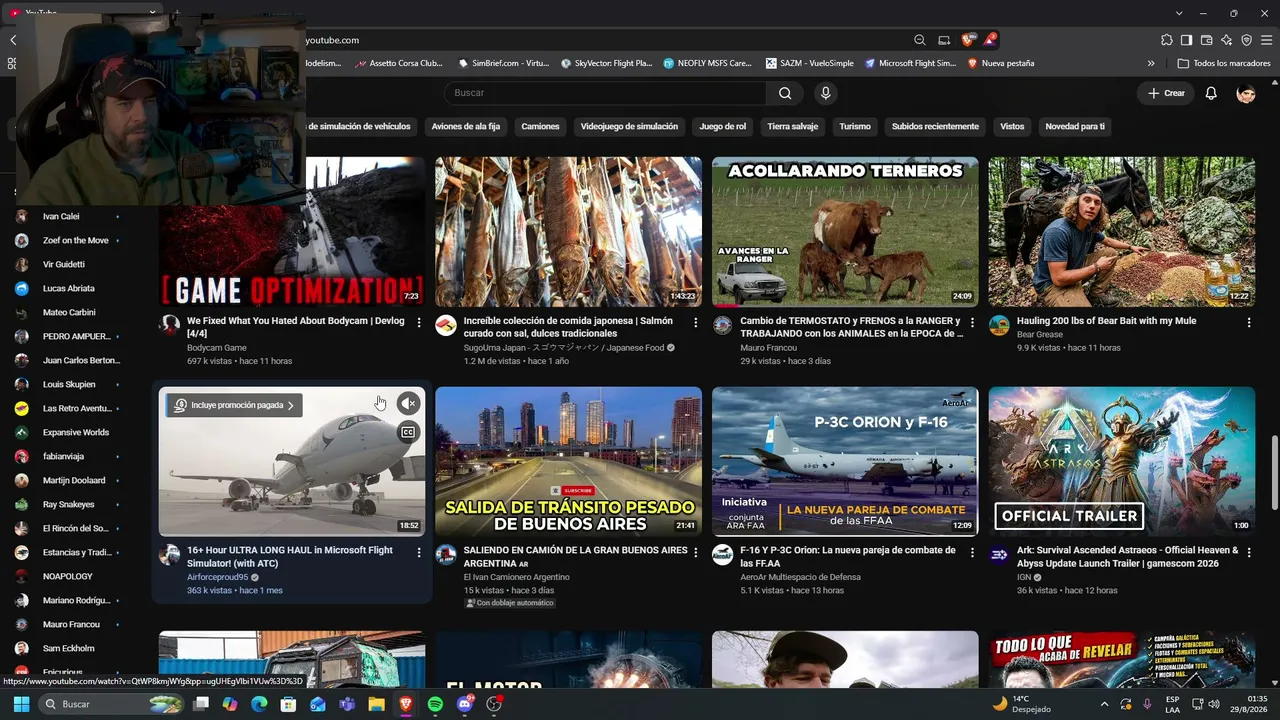Open Brave Rewards triangle icon
This screenshot has height=720, width=1280.
pyautogui.click(x=990, y=40)
